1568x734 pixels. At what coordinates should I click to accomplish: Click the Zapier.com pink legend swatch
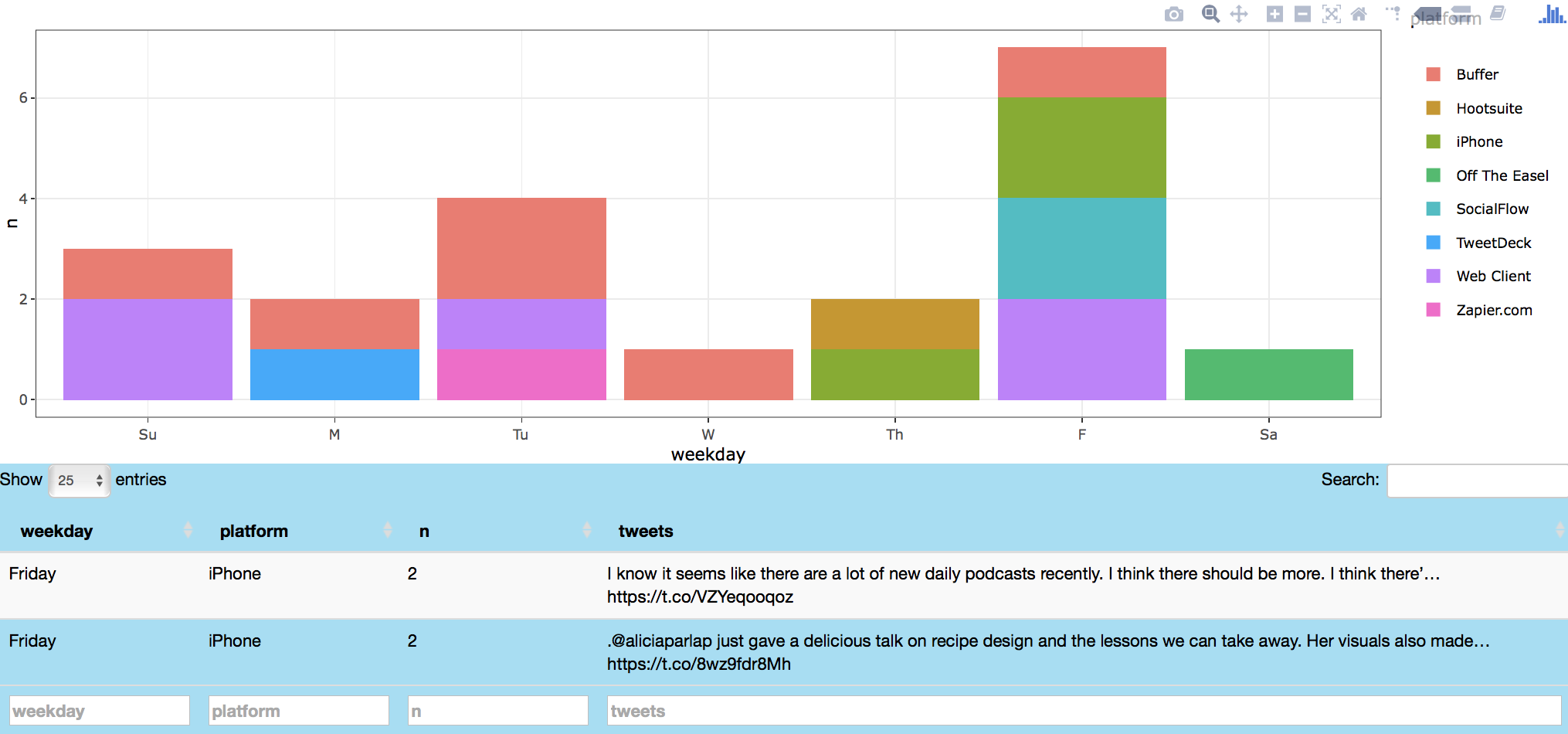click(1434, 310)
